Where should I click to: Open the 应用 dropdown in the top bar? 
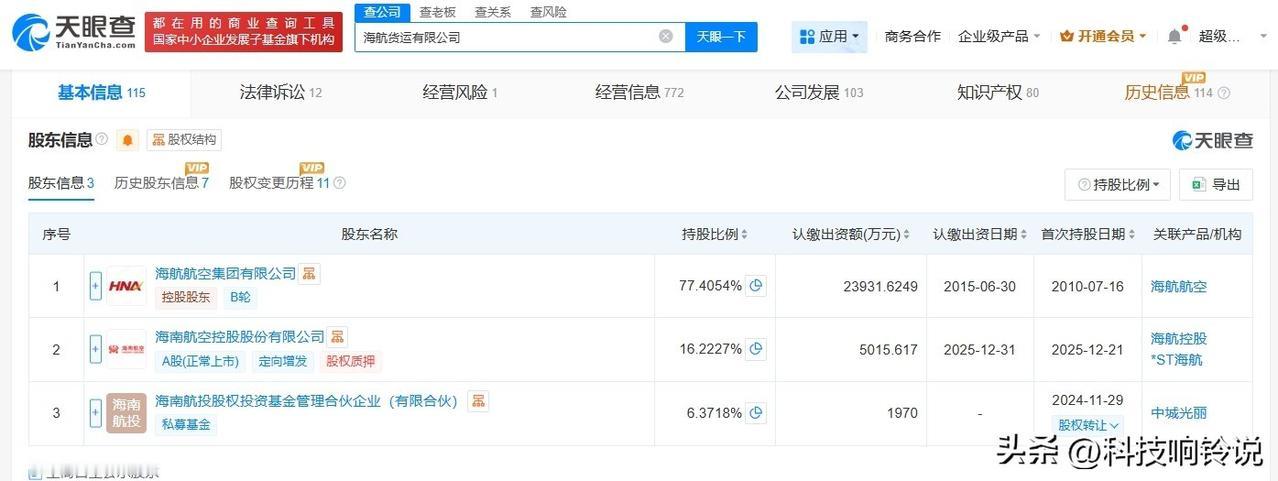point(829,36)
